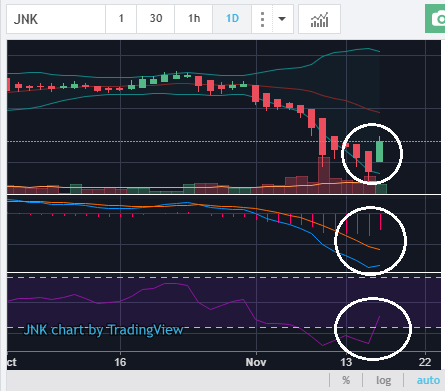Open the indicators chart icon
This screenshot has width=445, height=391.
[319, 19]
